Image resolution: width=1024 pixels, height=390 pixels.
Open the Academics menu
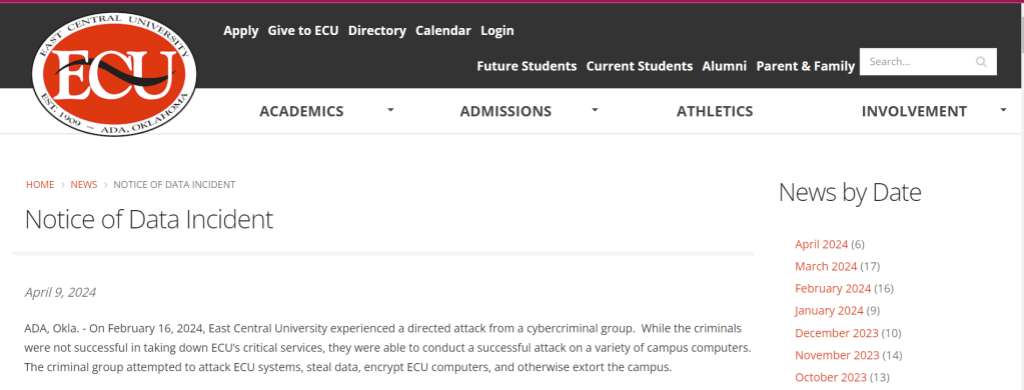(301, 111)
